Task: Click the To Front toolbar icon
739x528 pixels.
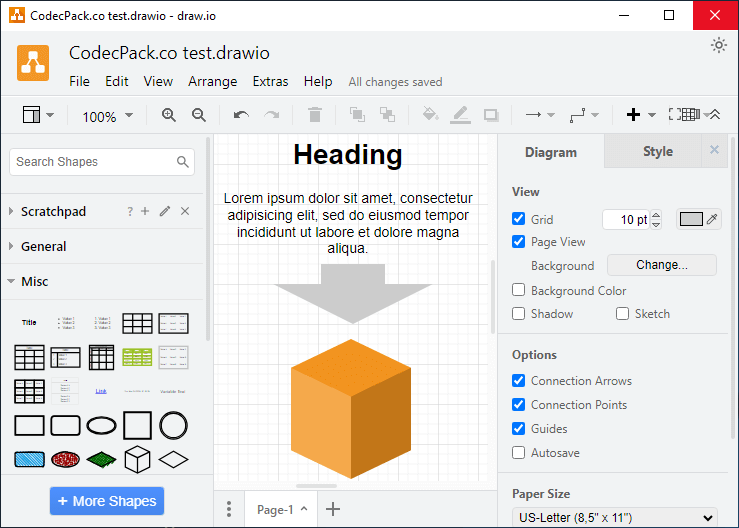Action: 357,115
